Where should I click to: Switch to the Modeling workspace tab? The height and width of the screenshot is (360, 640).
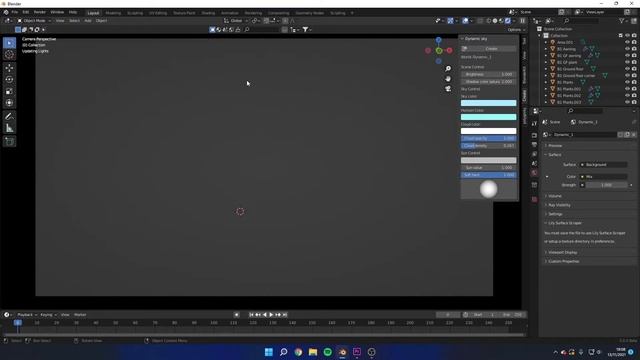tap(113, 13)
